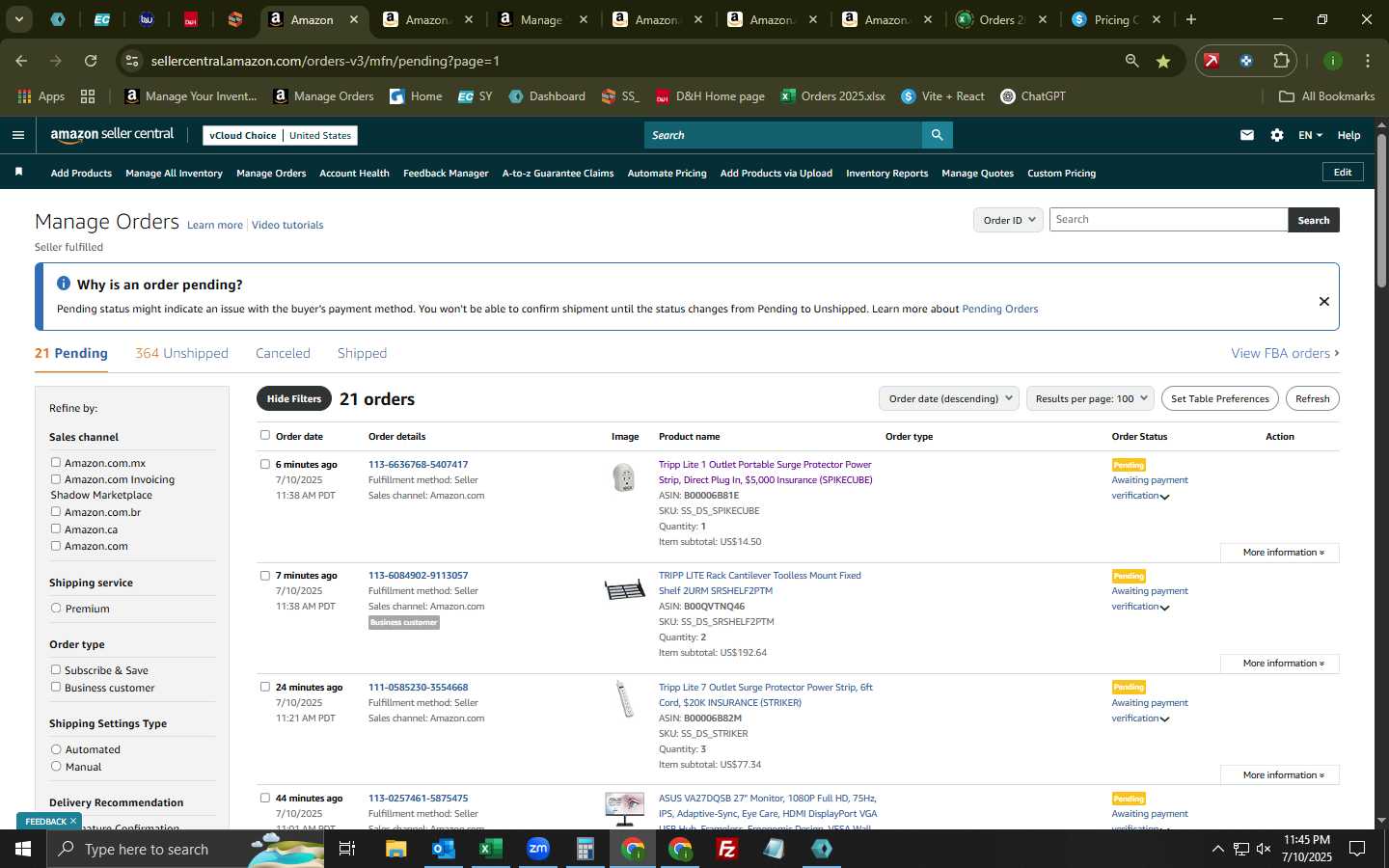Expand More information for STRIKER order

(1279, 775)
